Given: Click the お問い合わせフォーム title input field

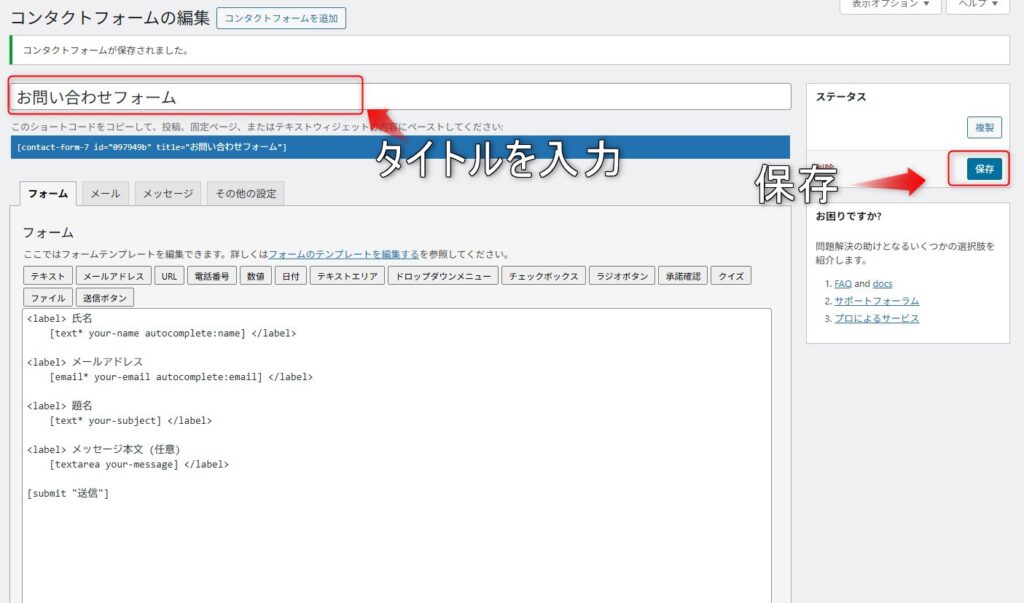Looking at the screenshot, I should pyautogui.click(x=185, y=97).
